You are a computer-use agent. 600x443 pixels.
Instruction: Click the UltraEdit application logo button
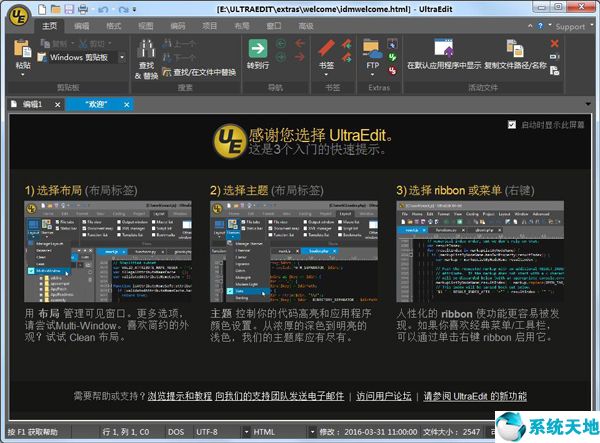19,16
